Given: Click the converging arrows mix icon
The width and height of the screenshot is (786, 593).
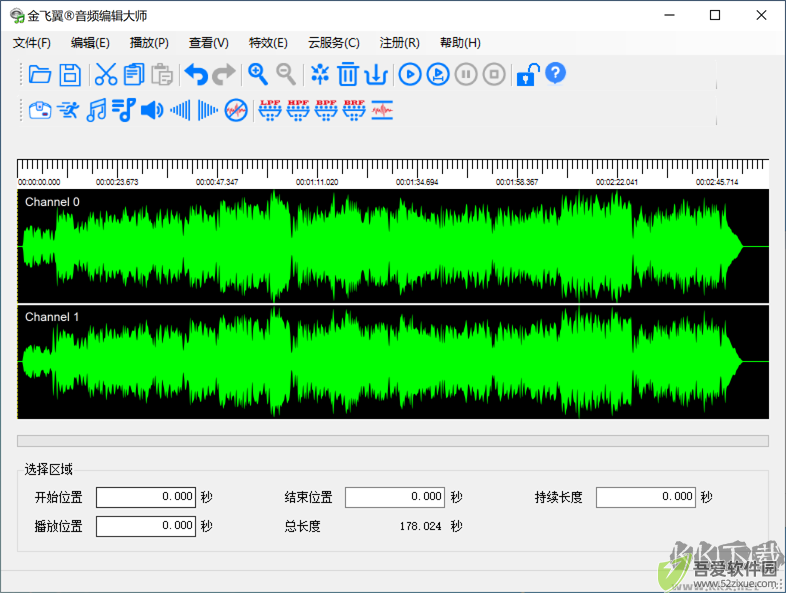Looking at the screenshot, I should click(320, 74).
